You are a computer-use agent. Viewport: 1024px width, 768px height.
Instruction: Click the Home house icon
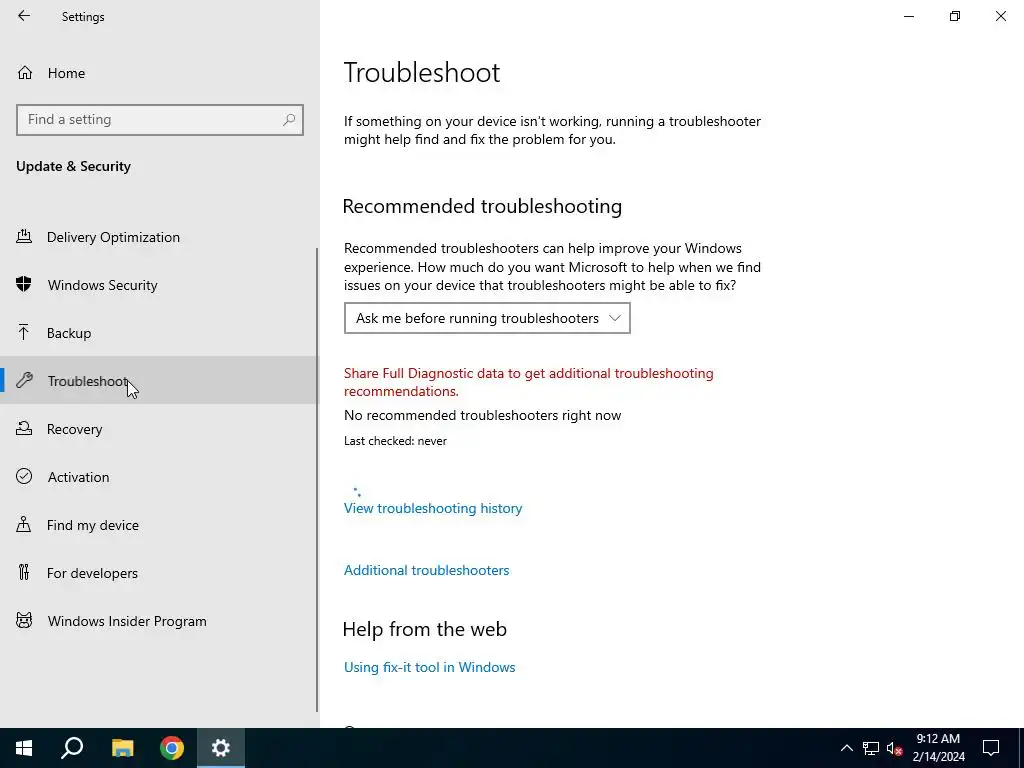pyautogui.click(x=25, y=72)
